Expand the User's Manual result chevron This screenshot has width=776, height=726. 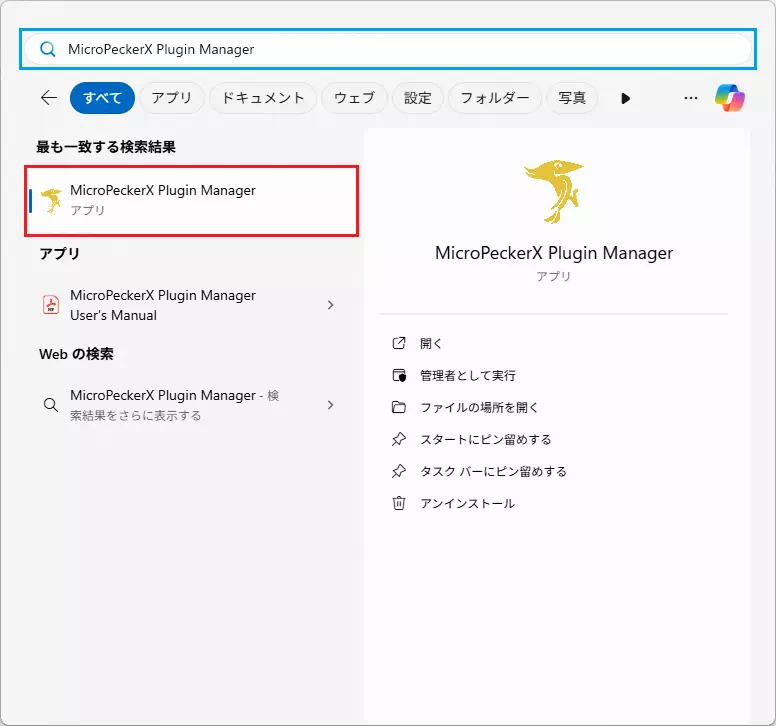[331, 305]
